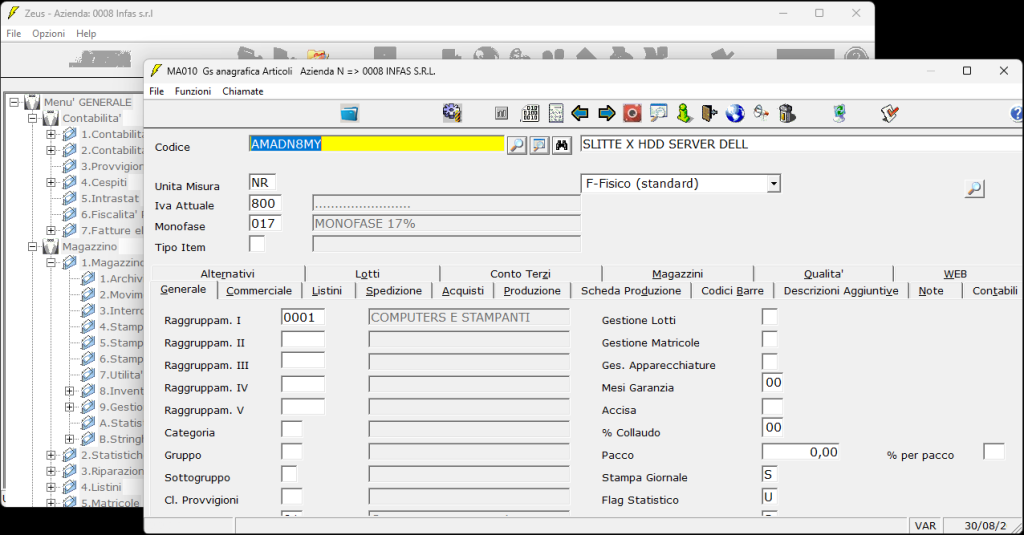
Task: Click the blue globe toolbar icon
Action: tap(735, 113)
